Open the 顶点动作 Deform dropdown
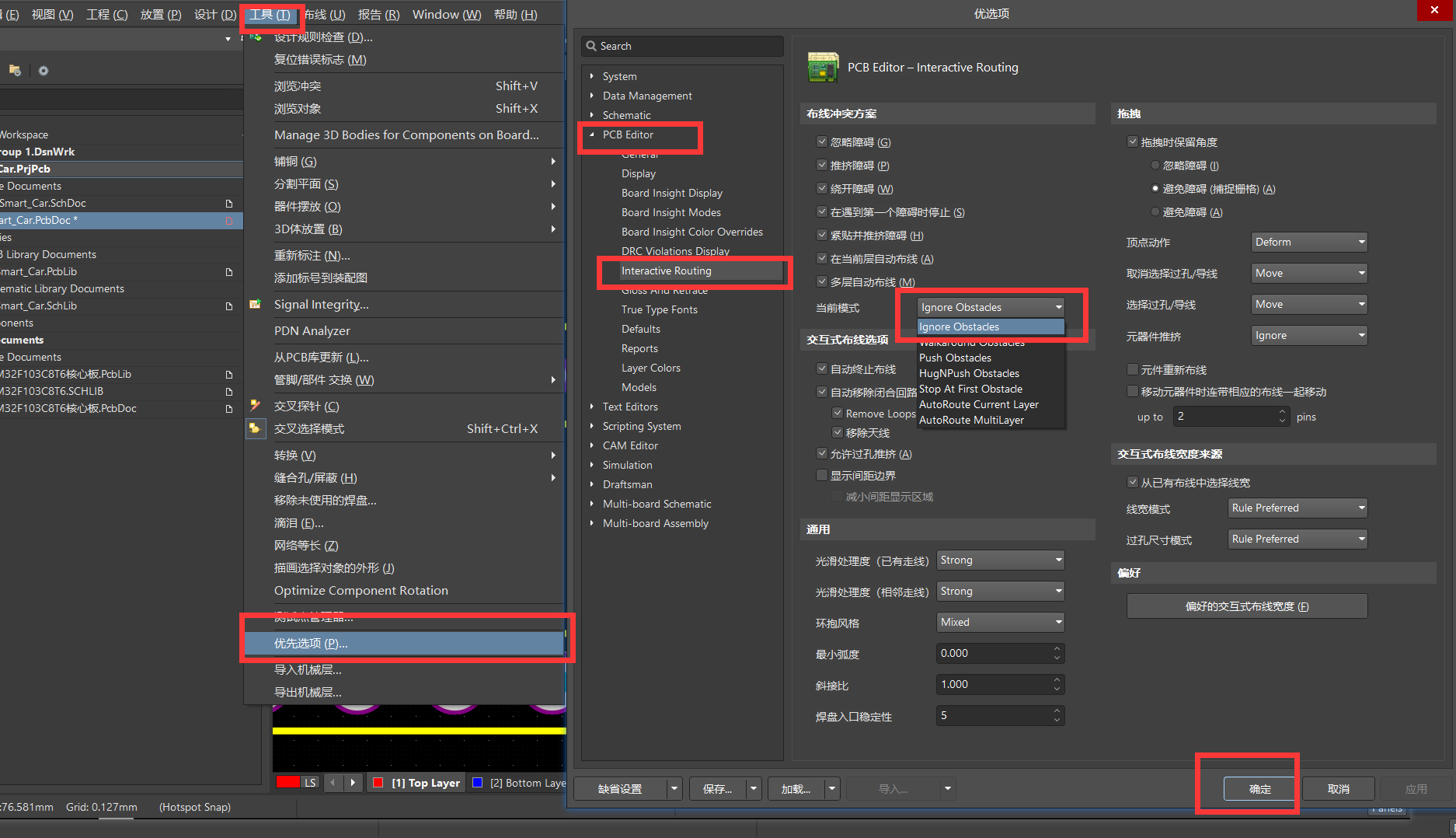This screenshot has width=1456, height=838. coord(1309,242)
